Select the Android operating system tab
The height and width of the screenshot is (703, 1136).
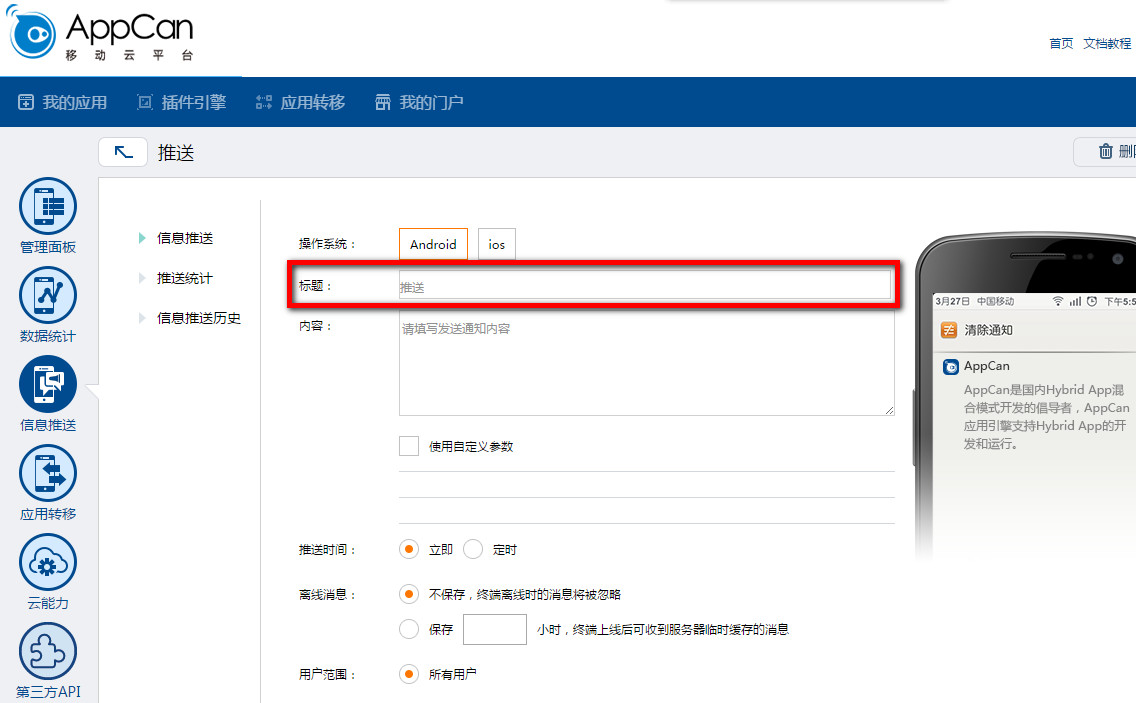(433, 244)
